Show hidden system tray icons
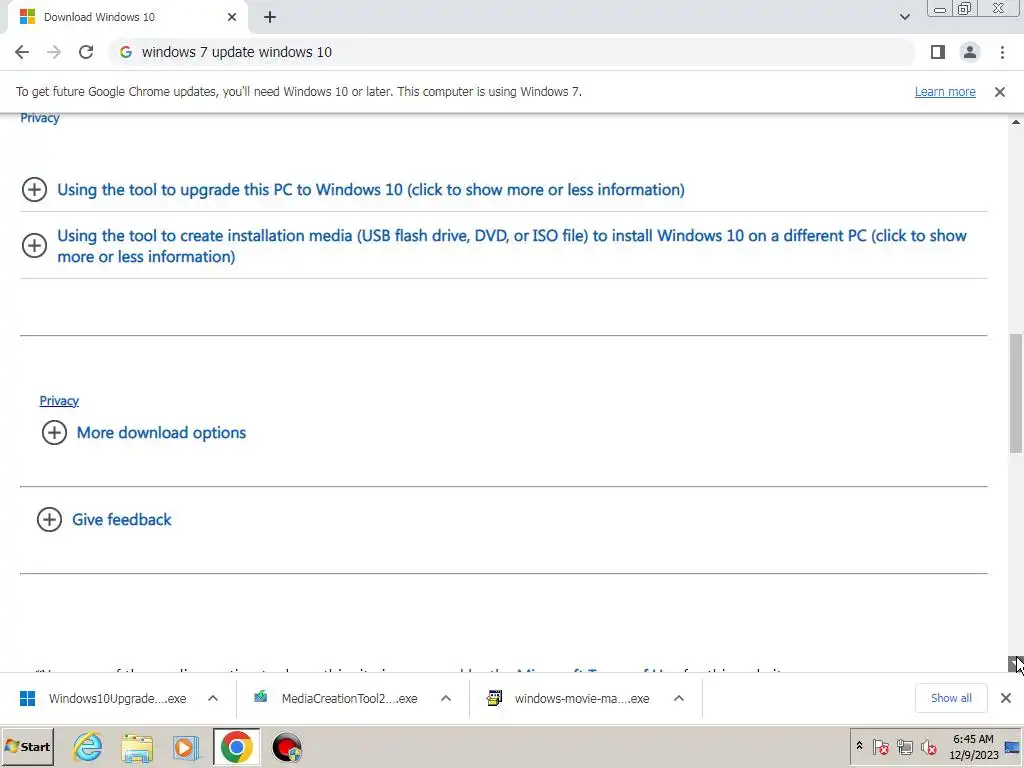Image resolution: width=1024 pixels, height=768 pixels. point(859,746)
